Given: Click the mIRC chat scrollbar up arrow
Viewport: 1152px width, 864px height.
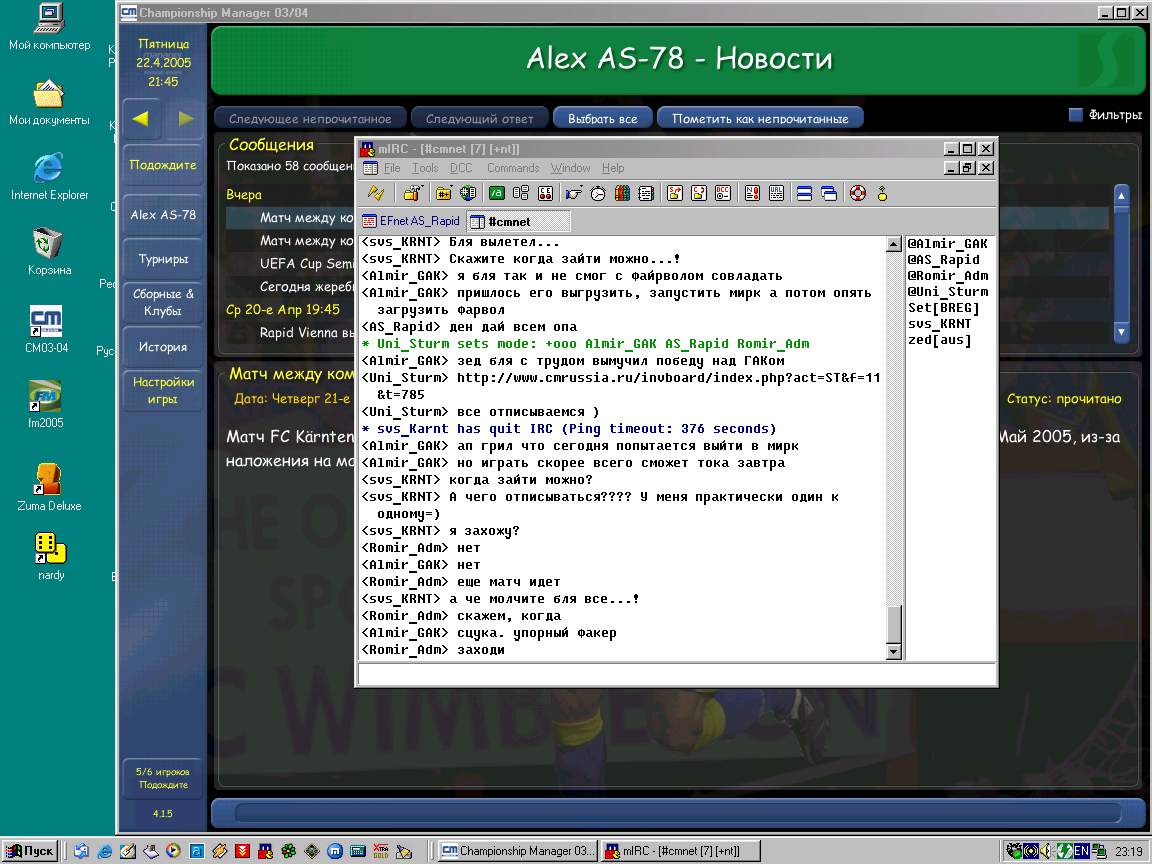Looking at the screenshot, I should [893, 244].
